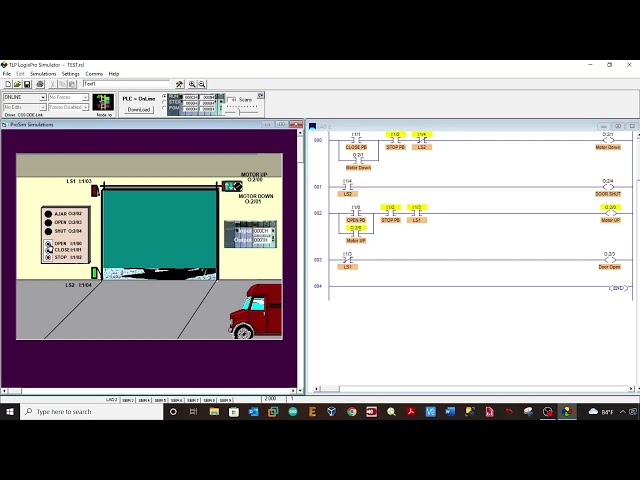Open the Edit menu
Image resolution: width=640 pixels, height=480 pixels.
pos(20,74)
